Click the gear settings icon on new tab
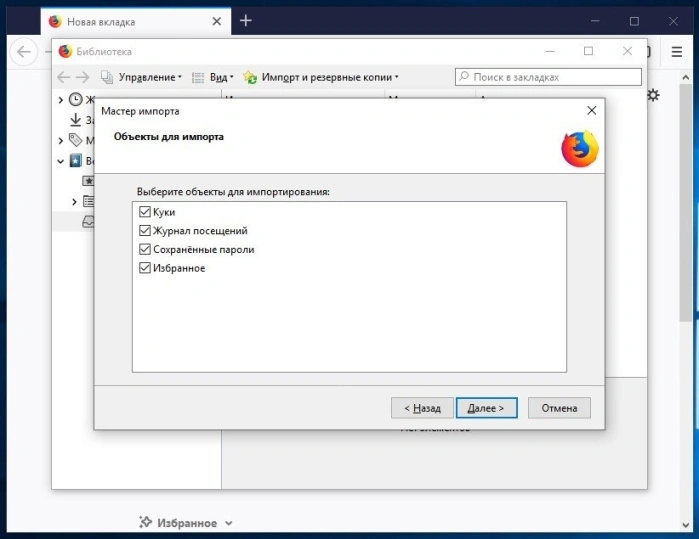 pyautogui.click(x=653, y=95)
